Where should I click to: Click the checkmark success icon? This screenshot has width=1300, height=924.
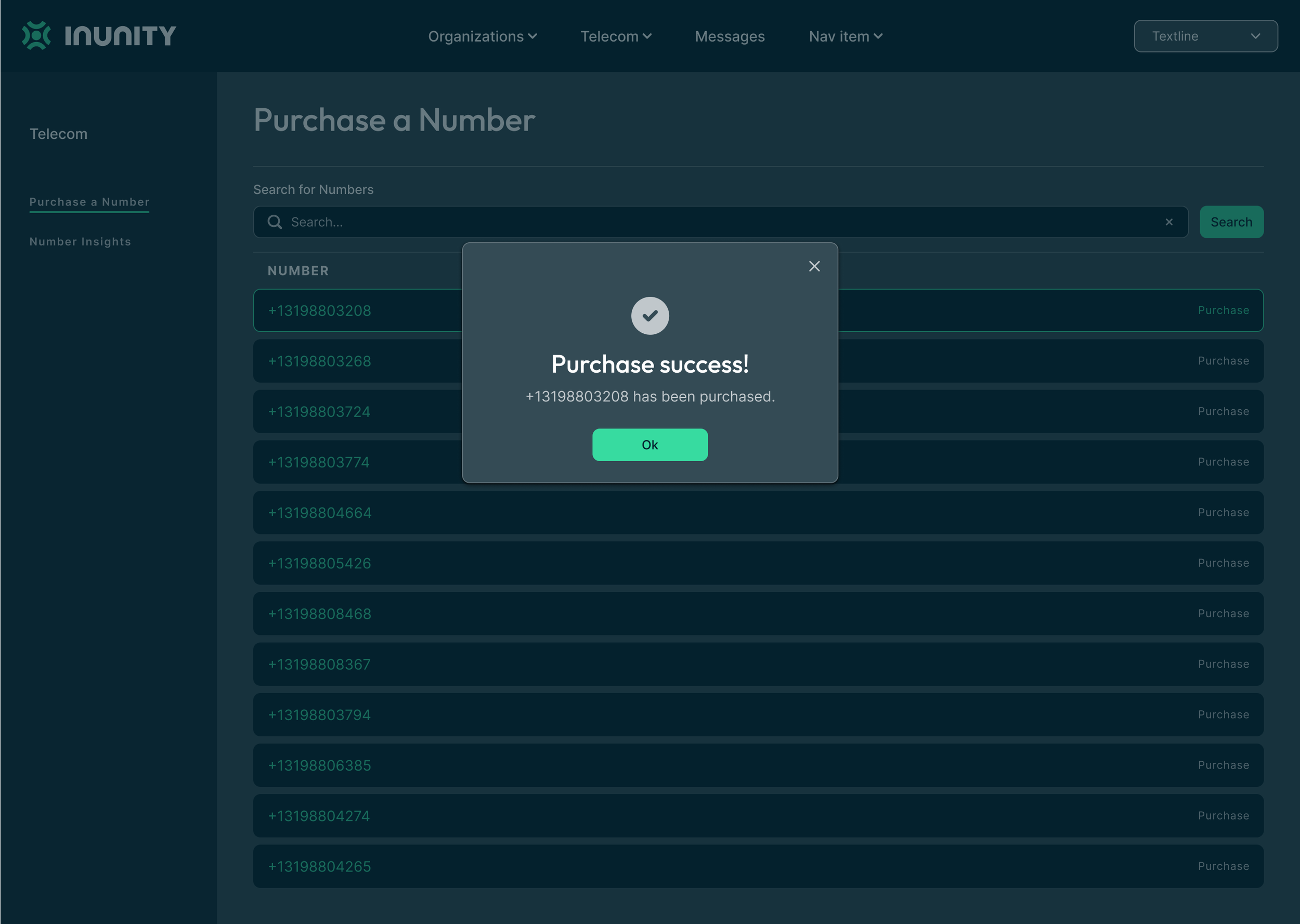[x=649, y=316]
